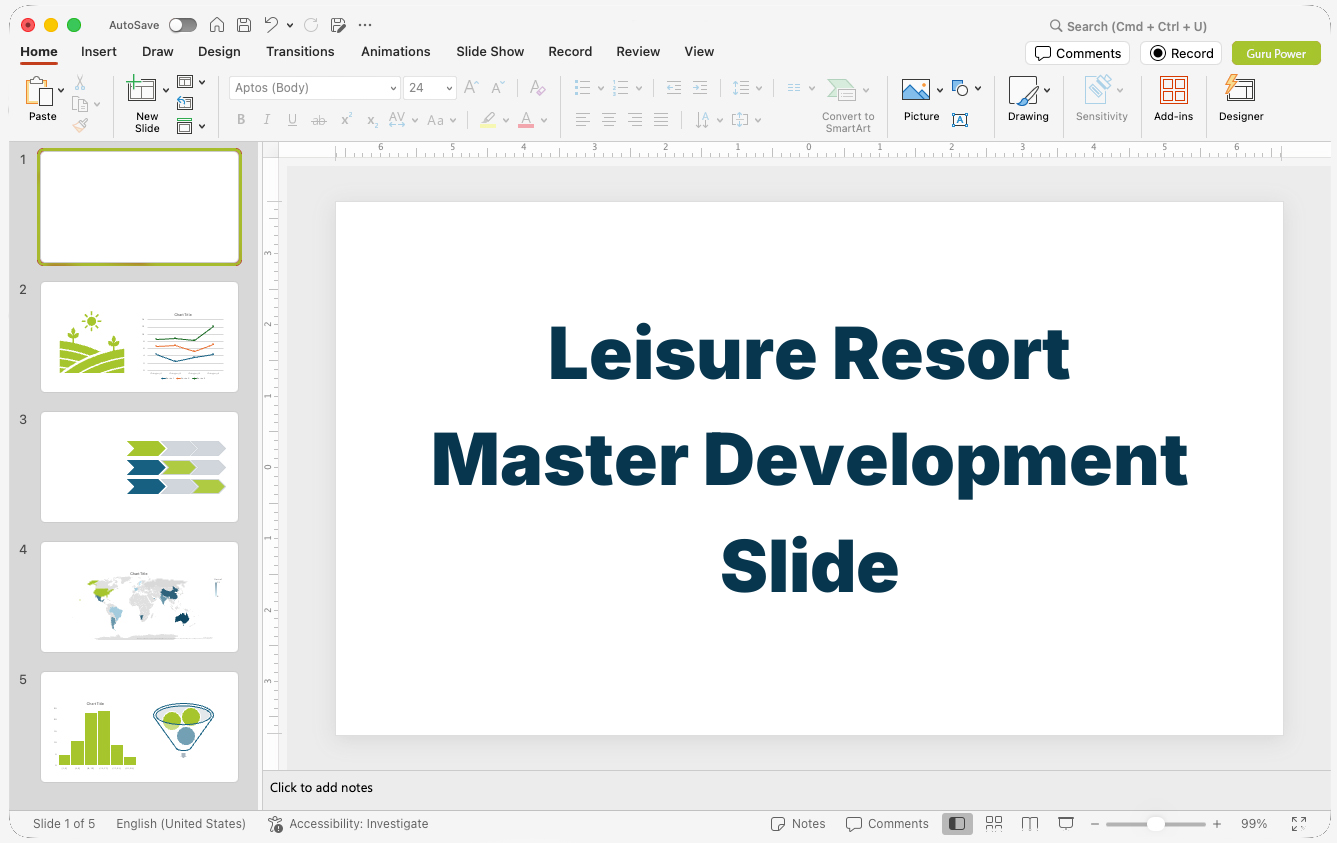Toggle the Notes pane from status bar
Viewport: 1337px width, 843px height.
pyautogui.click(x=798, y=824)
